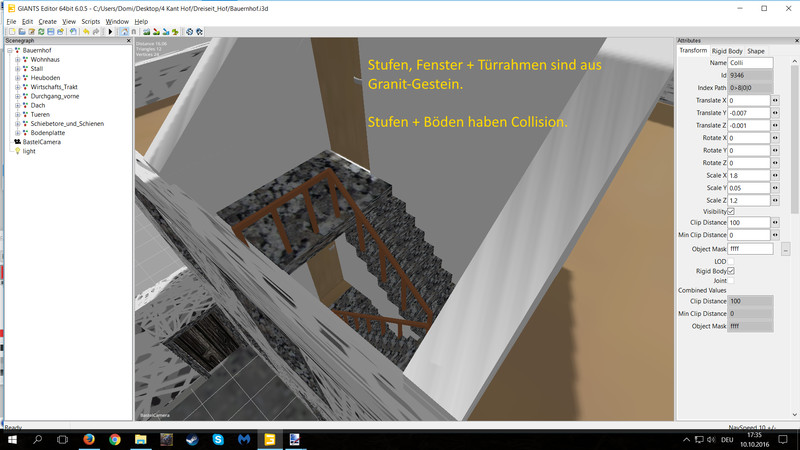This screenshot has height=450, width=800.
Task: Click the Steam icon in taskbar
Action: pyautogui.click(x=192, y=439)
